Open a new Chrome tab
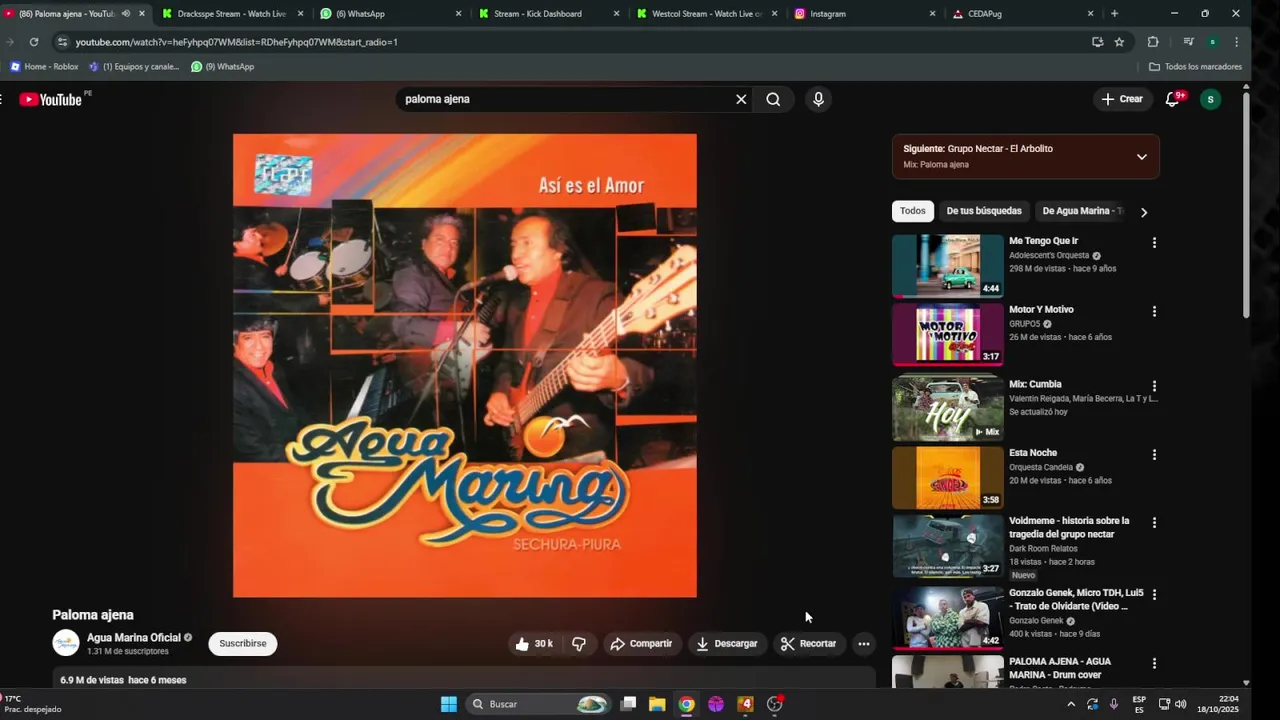Screen dimensions: 1280x720 pyautogui.click(x=1114, y=14)
